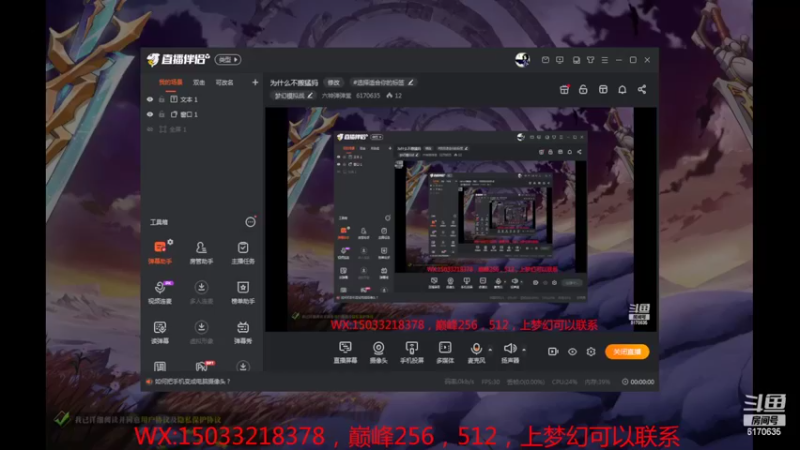
Task: Select the first red scene tab
Action: (170, 82)
